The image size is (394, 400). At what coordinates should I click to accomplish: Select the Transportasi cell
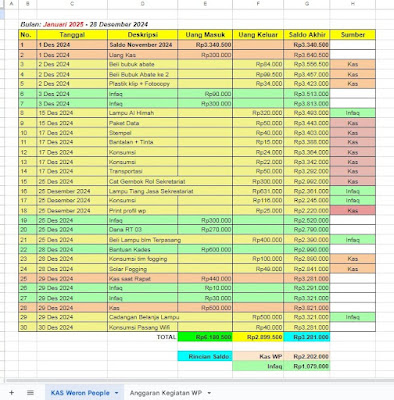pyautogui.click(x=143, y=171)
